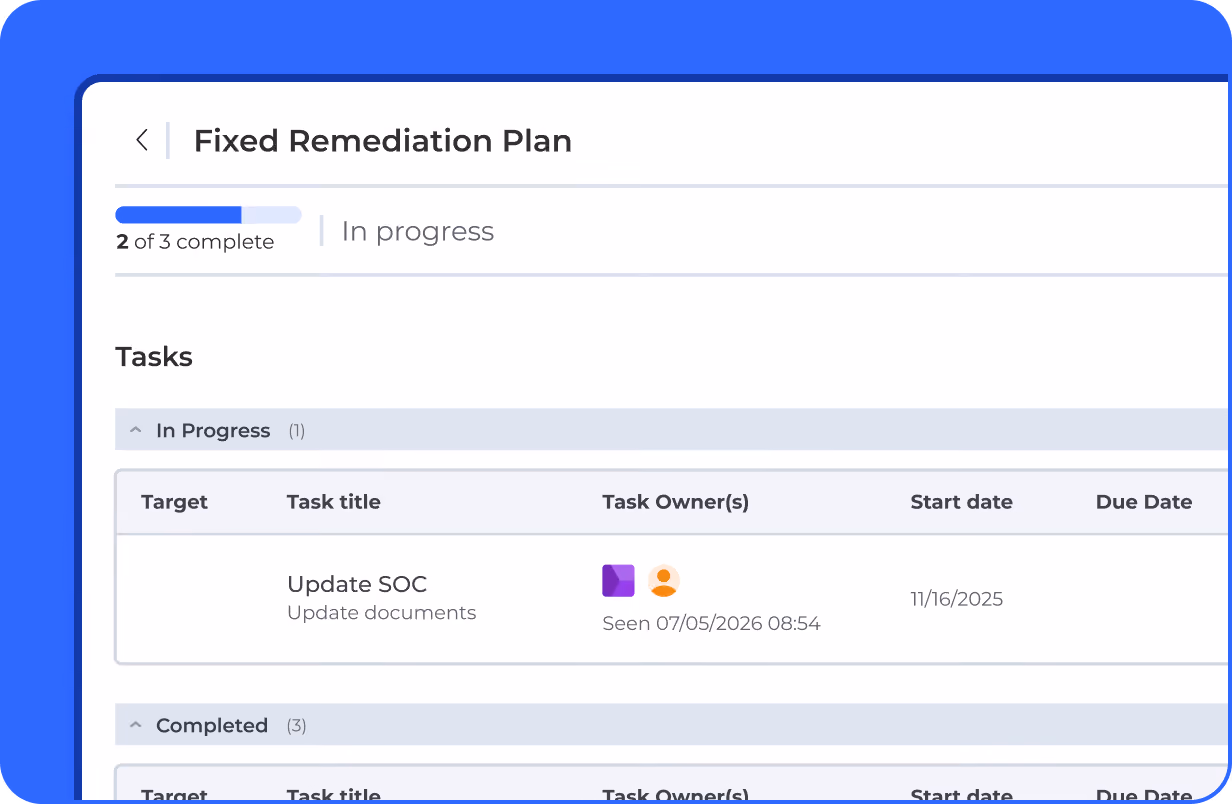Image resolution: width=1232 pixels, height=804 pixels.
Task: Sort by Target column header
Action: click(174, 502)
